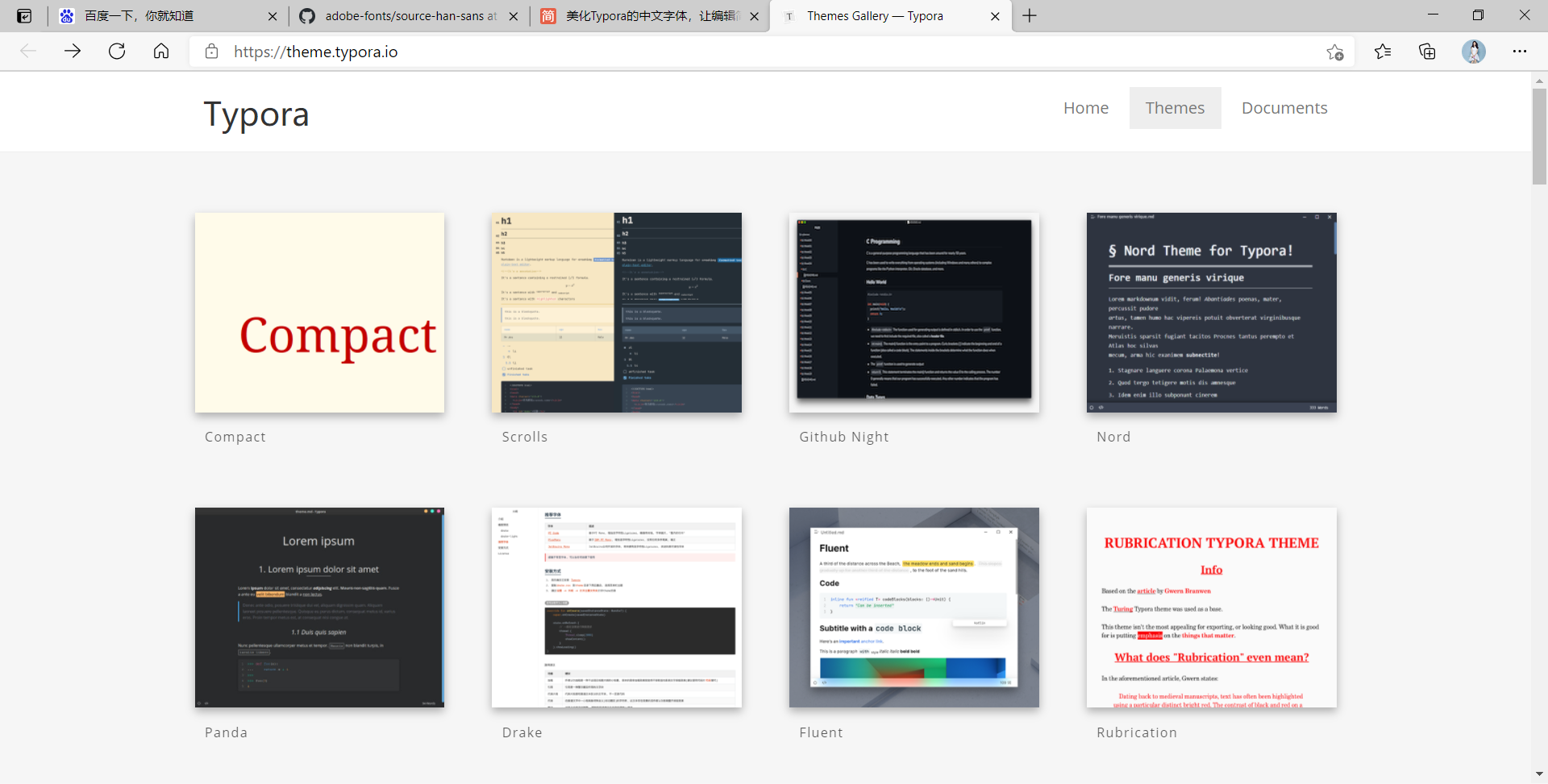The image size is (1548, 784).
Task: Open the Favorites list icon
Action: click(1383, 52)
